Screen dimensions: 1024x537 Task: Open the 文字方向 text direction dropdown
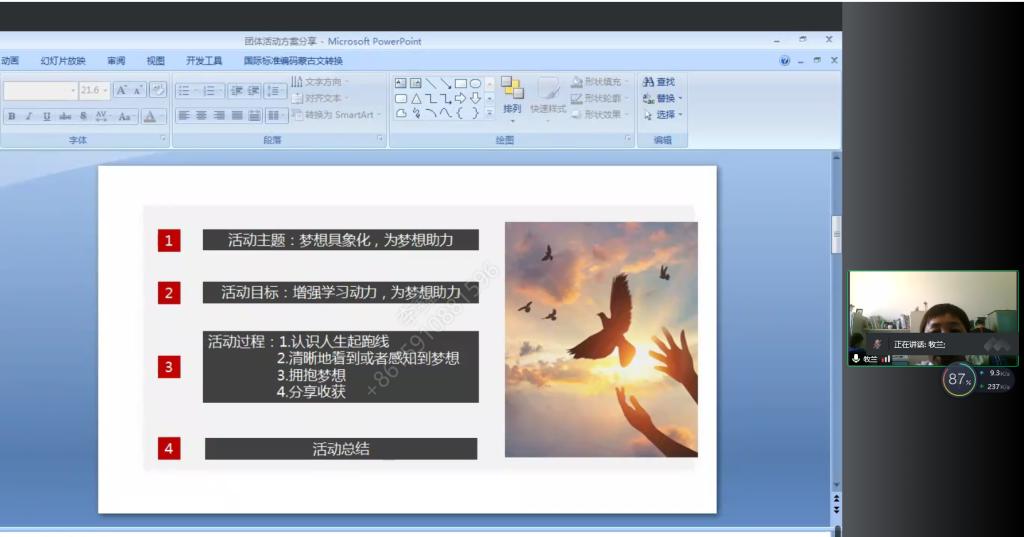click(319, 82)
